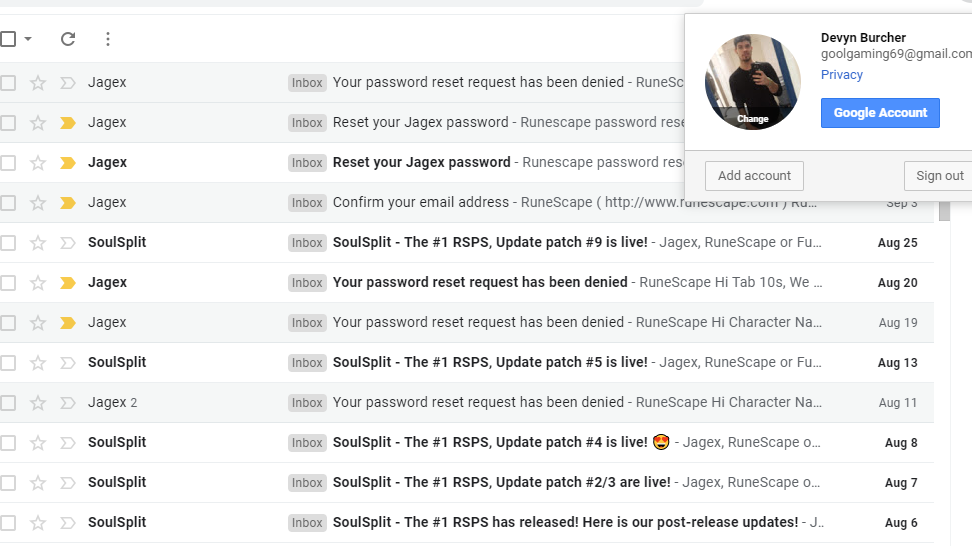Select the Jagex 2 conversation checkbox
The width and height of the screenshot is (972, 546).
point(8,402)
